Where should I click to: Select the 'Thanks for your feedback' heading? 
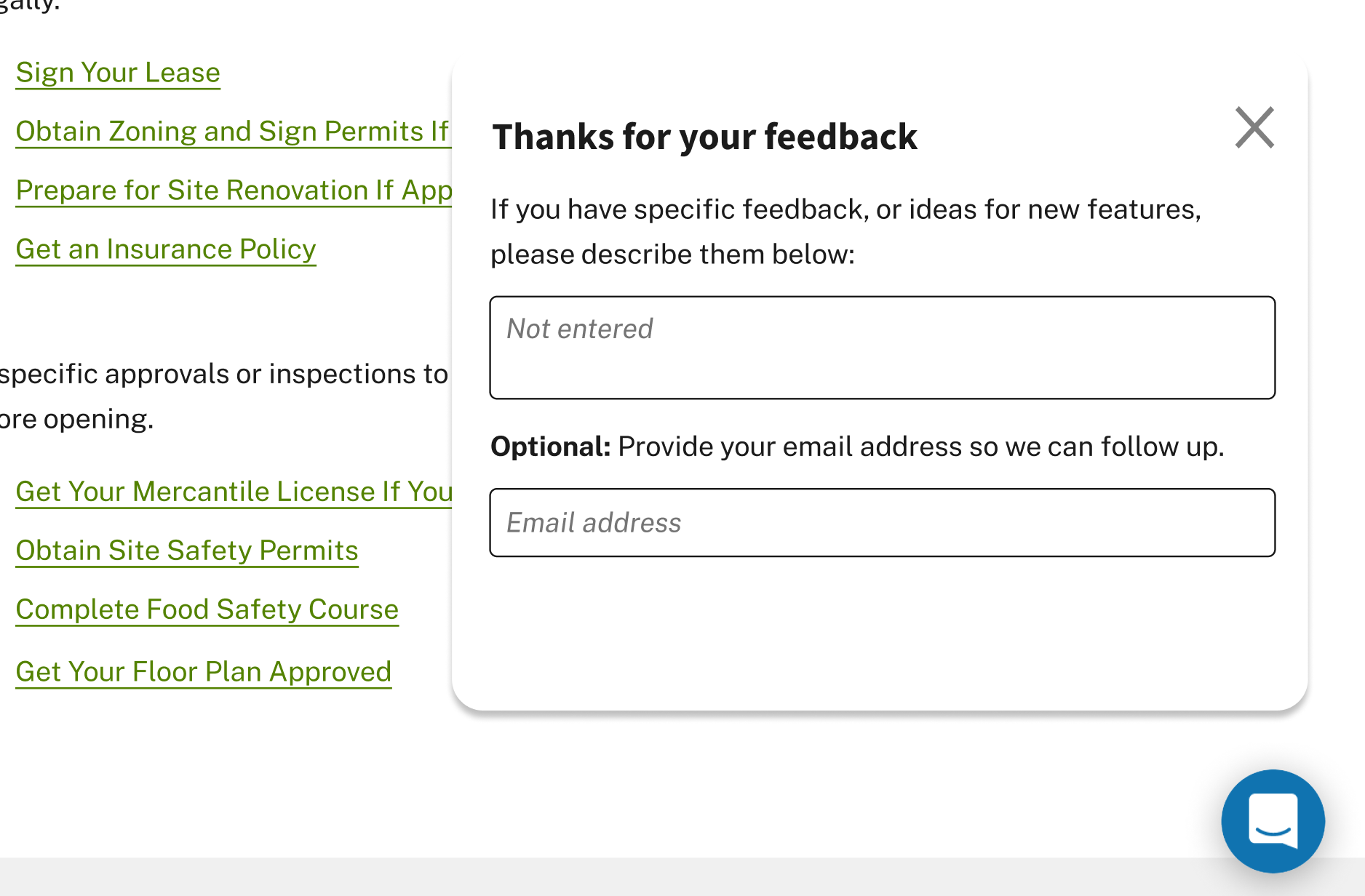point(704,136)
